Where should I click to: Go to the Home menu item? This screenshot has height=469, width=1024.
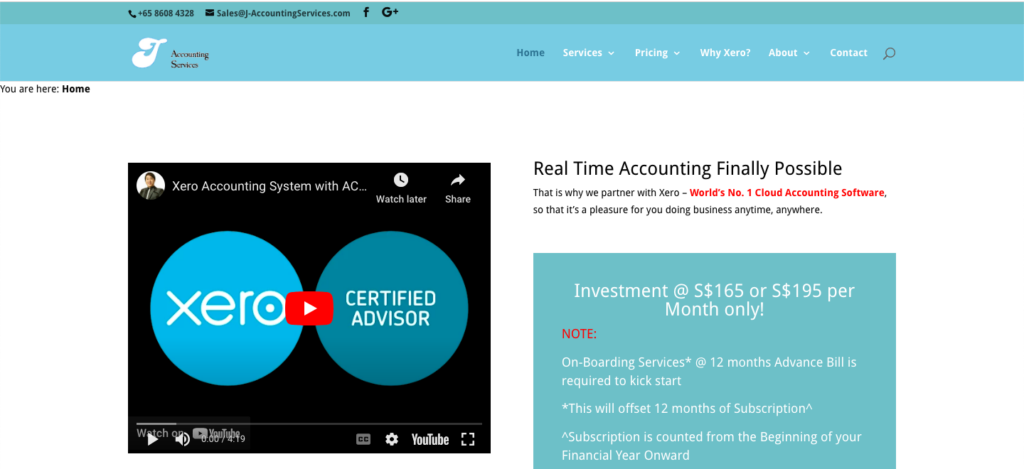click(x=530, y=53)
